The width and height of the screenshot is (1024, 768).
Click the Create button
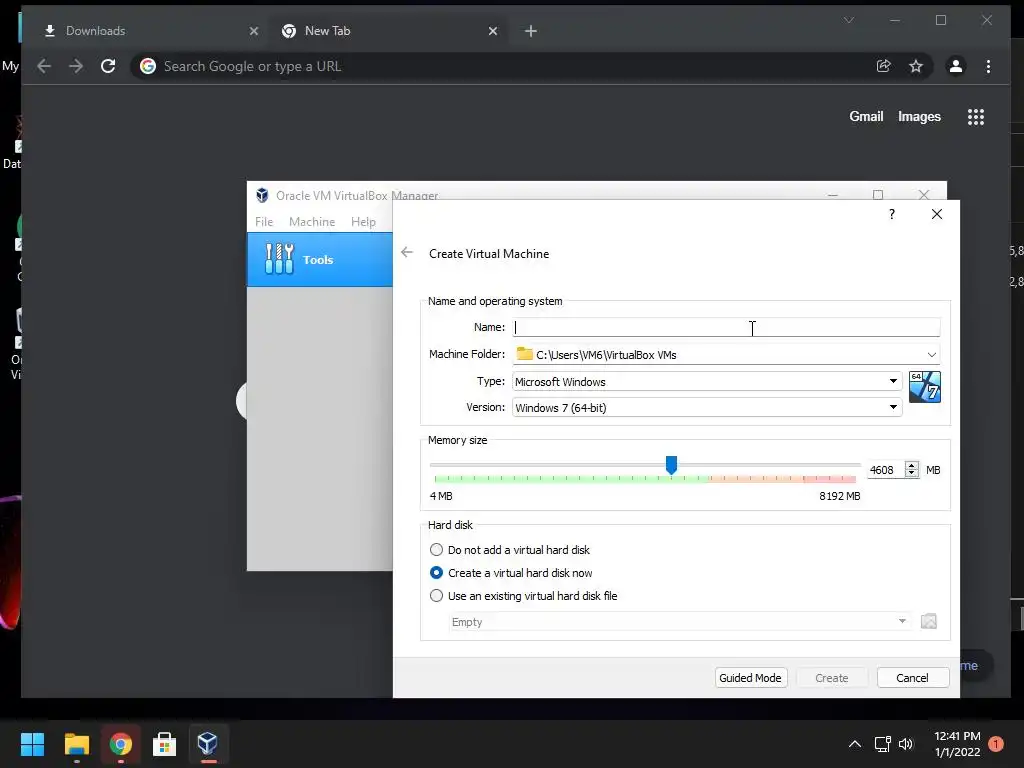(831, 678)
